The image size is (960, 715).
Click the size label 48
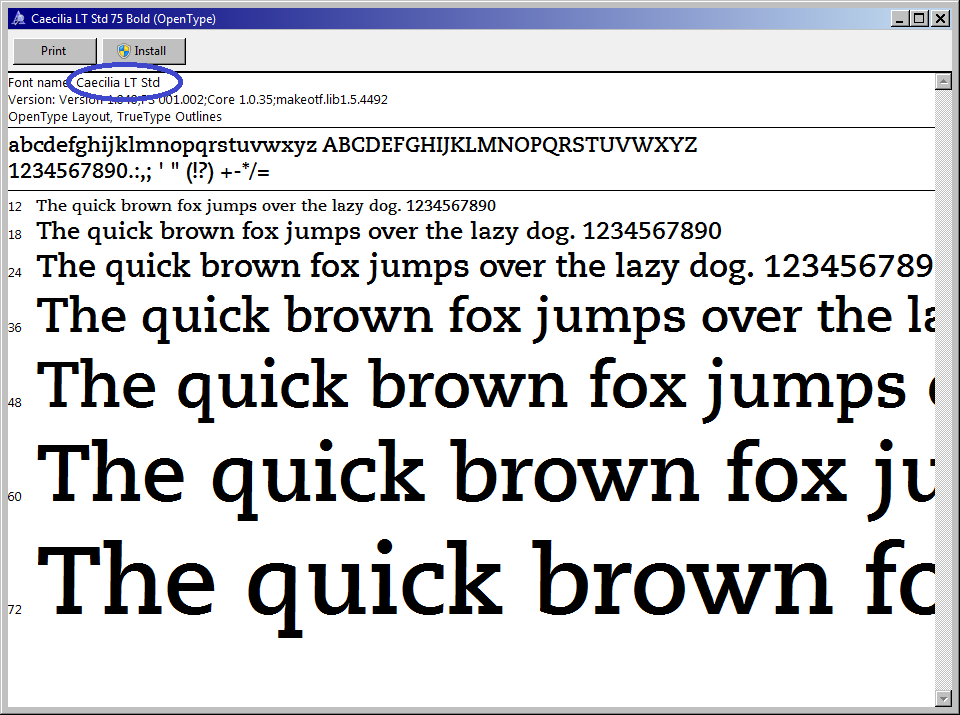pos(15,403)
